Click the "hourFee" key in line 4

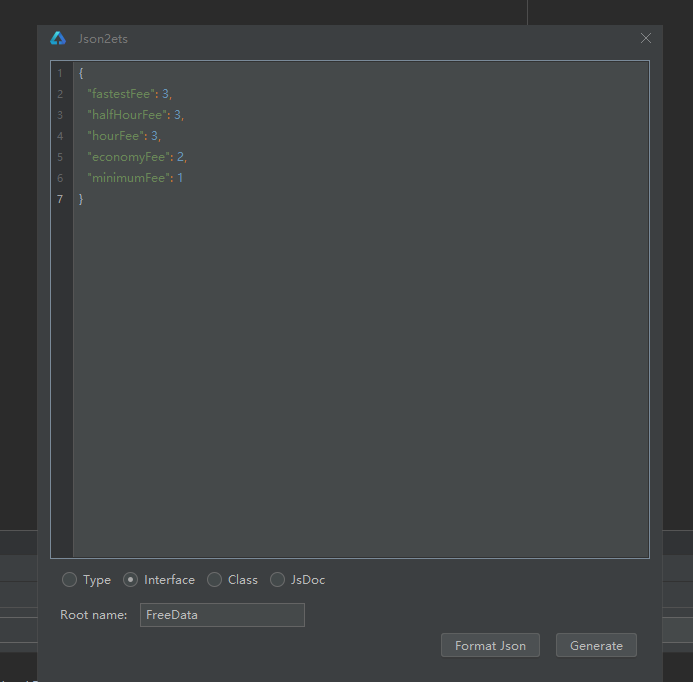click(115, 136)
